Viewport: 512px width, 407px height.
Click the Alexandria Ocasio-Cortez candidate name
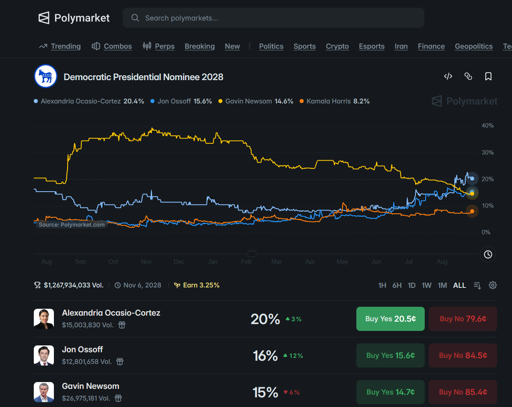click(x=111, y=313)
